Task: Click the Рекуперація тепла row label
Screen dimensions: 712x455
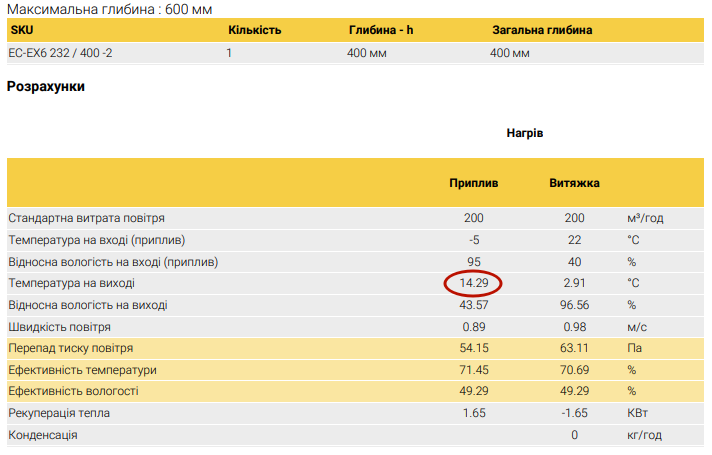Action: (59, 413)
